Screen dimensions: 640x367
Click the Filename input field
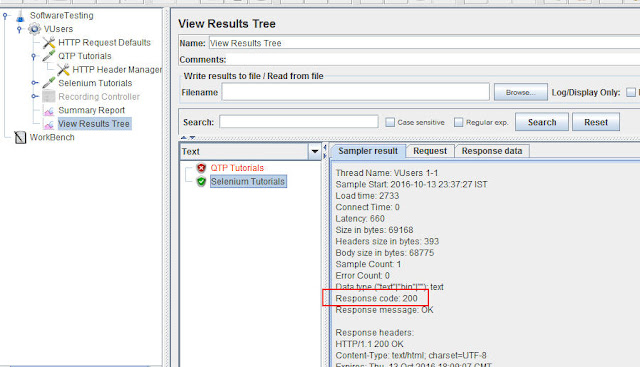[356, 92]
